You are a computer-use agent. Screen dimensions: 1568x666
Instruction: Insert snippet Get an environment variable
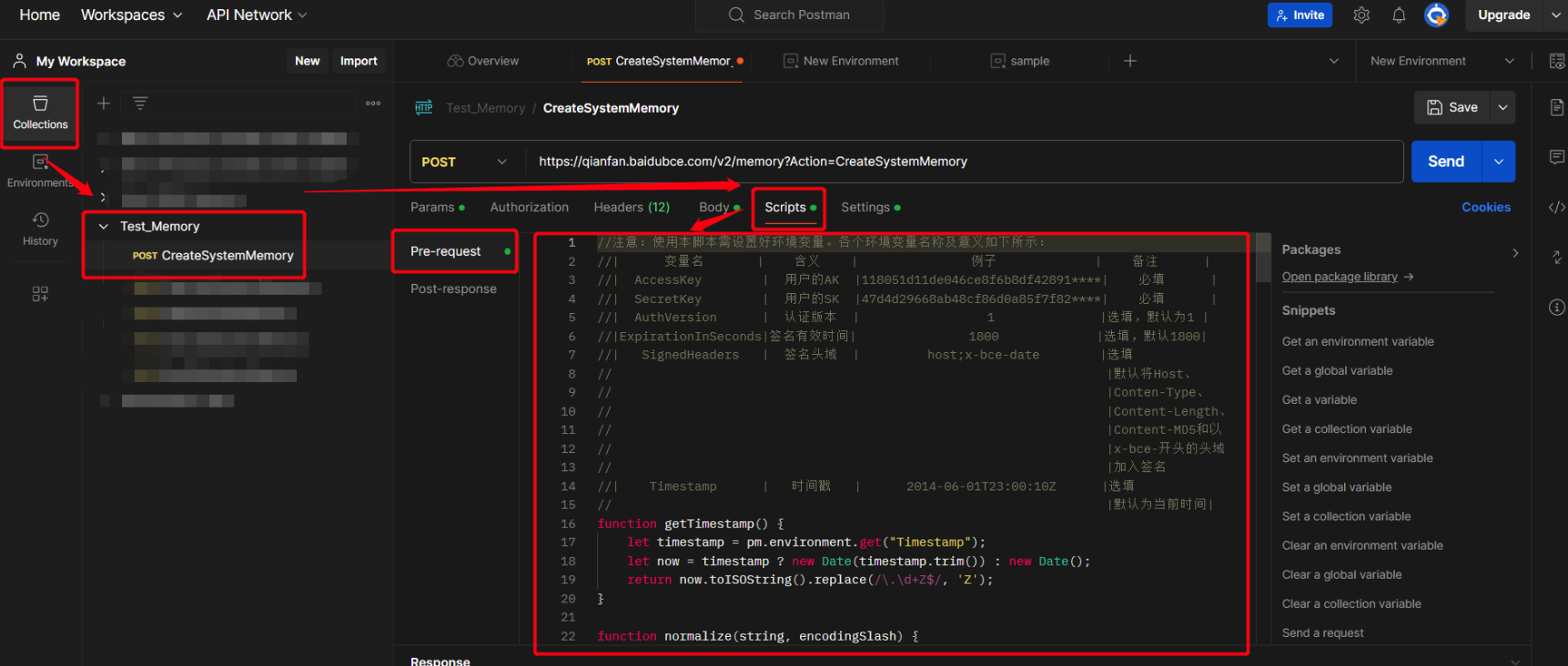coord(1358,341)
